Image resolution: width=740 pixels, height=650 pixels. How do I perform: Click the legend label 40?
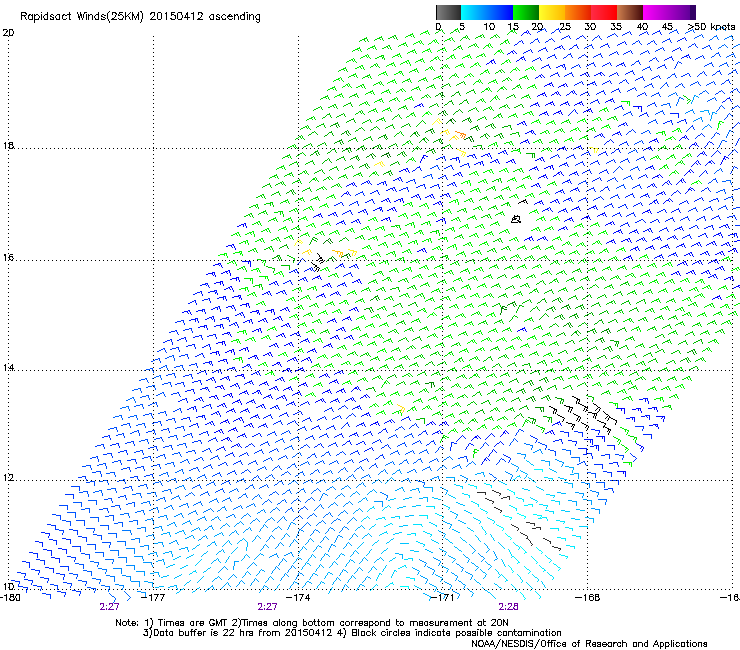pyautogui.click(x=642, y=27)
